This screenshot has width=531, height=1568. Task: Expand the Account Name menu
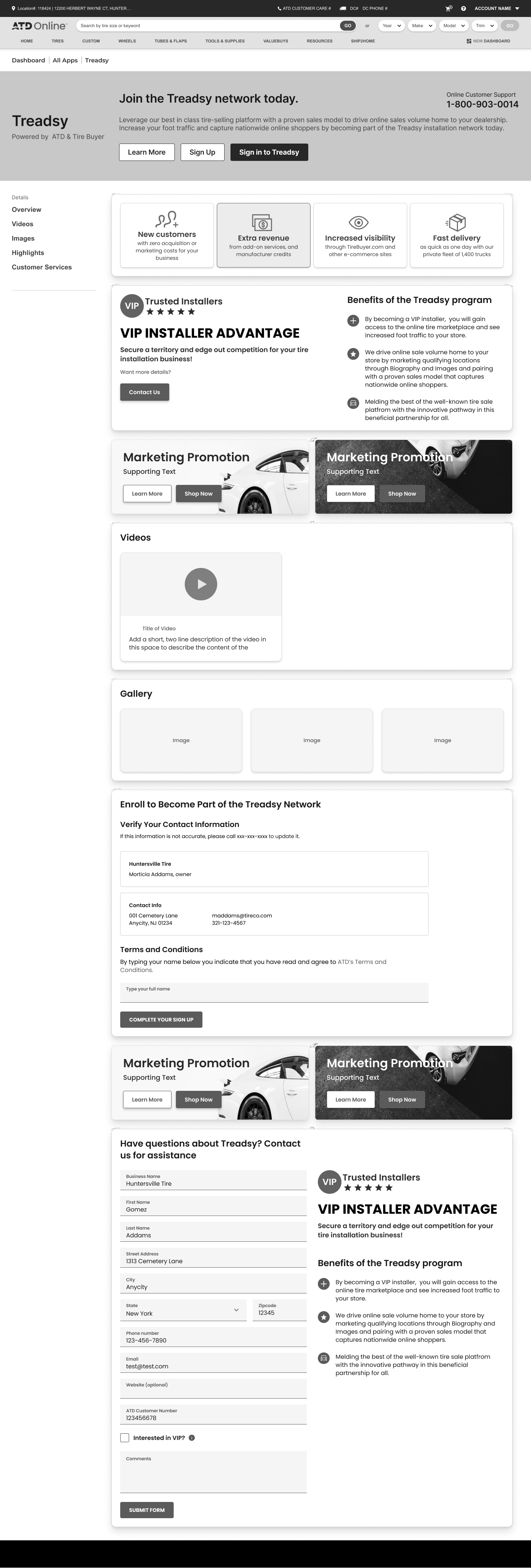(x=497, y=8)
